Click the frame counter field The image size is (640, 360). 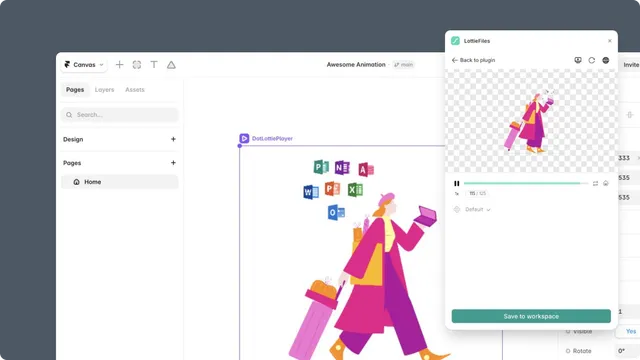[x=477, y=193]
